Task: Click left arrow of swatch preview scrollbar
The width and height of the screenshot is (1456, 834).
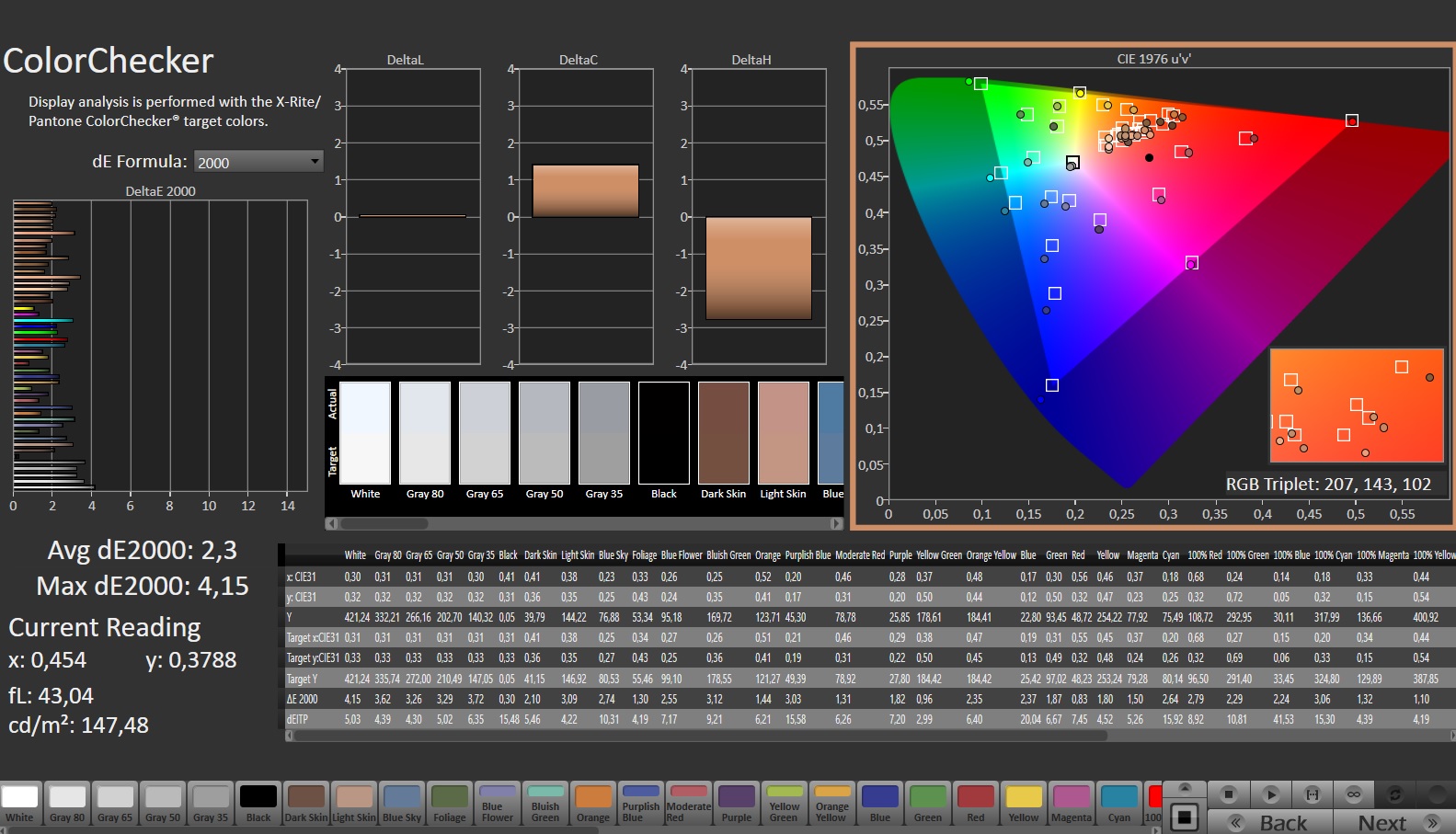Action: pyautogui.click(x=332, y=523)
